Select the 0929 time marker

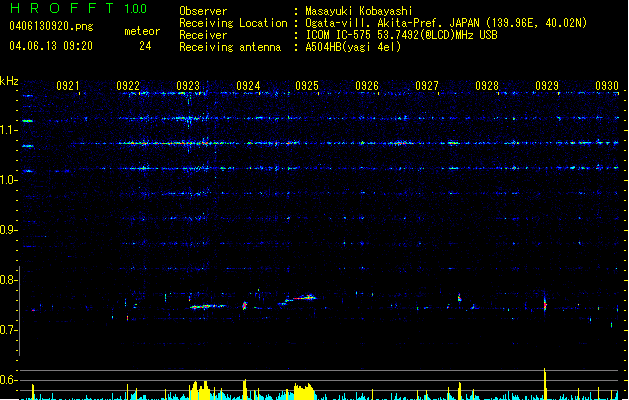[547, 86]
